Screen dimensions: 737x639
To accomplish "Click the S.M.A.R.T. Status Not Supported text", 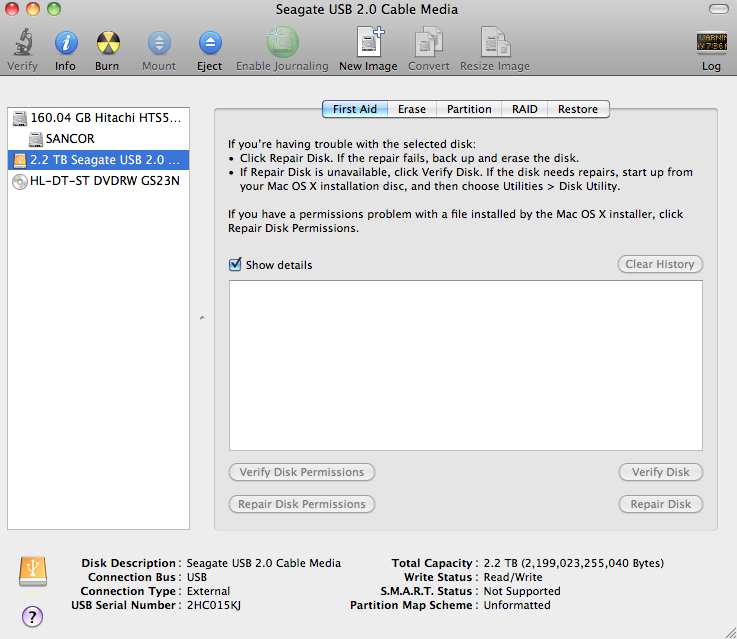I will 522,591.
